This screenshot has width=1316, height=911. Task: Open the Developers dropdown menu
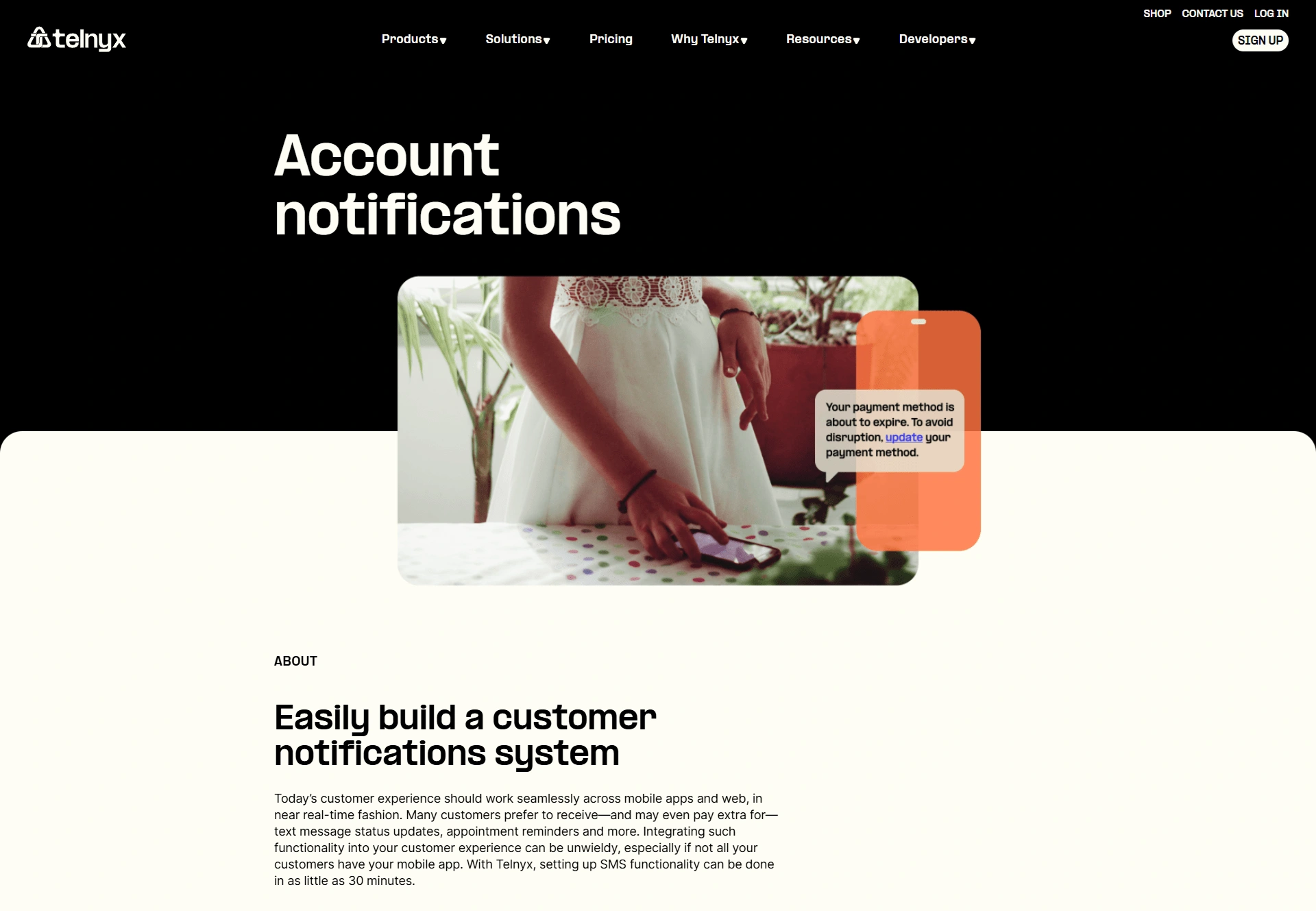(936, 40)
